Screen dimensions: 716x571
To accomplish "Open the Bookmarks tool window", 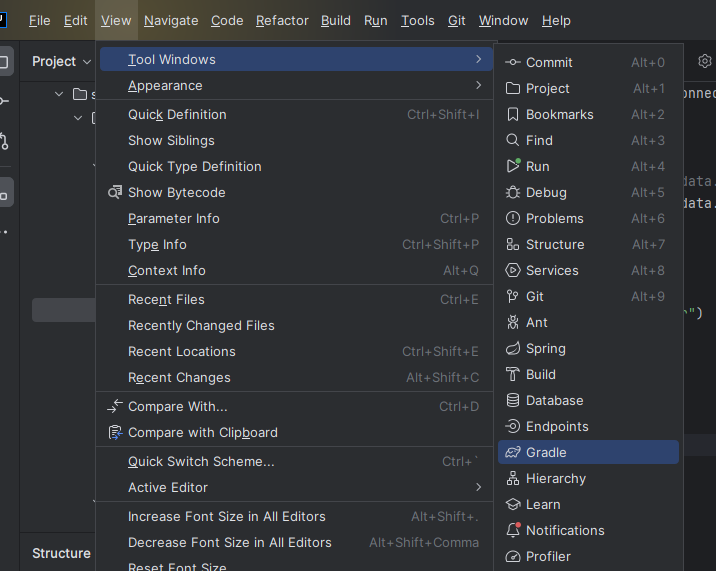I will coord(588,114).
